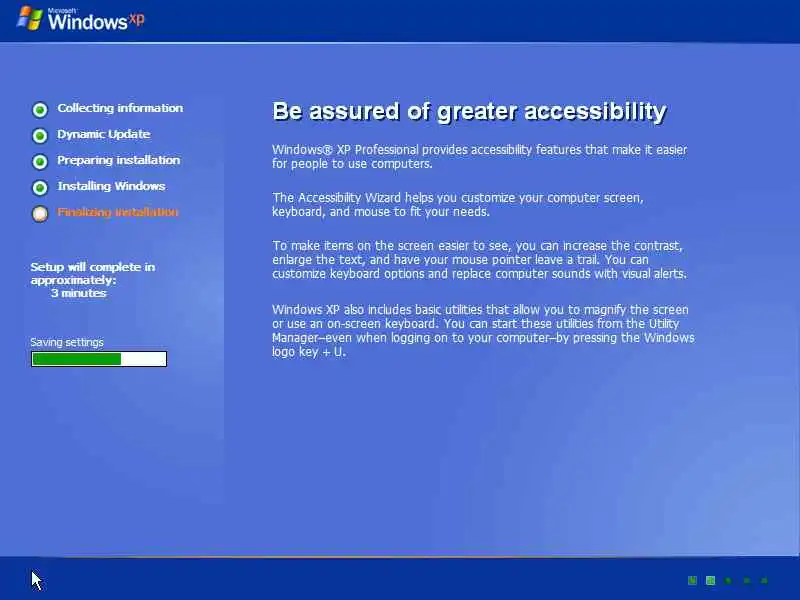
Task: Click the green bullet beside Collecting information
Action: point(40,110)
